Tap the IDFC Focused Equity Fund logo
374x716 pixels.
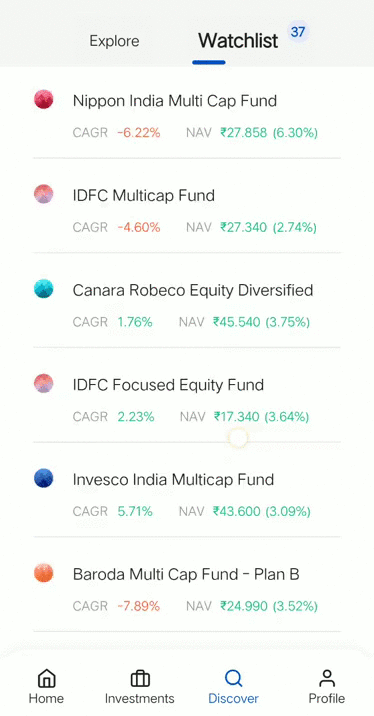tap(43, 384)
